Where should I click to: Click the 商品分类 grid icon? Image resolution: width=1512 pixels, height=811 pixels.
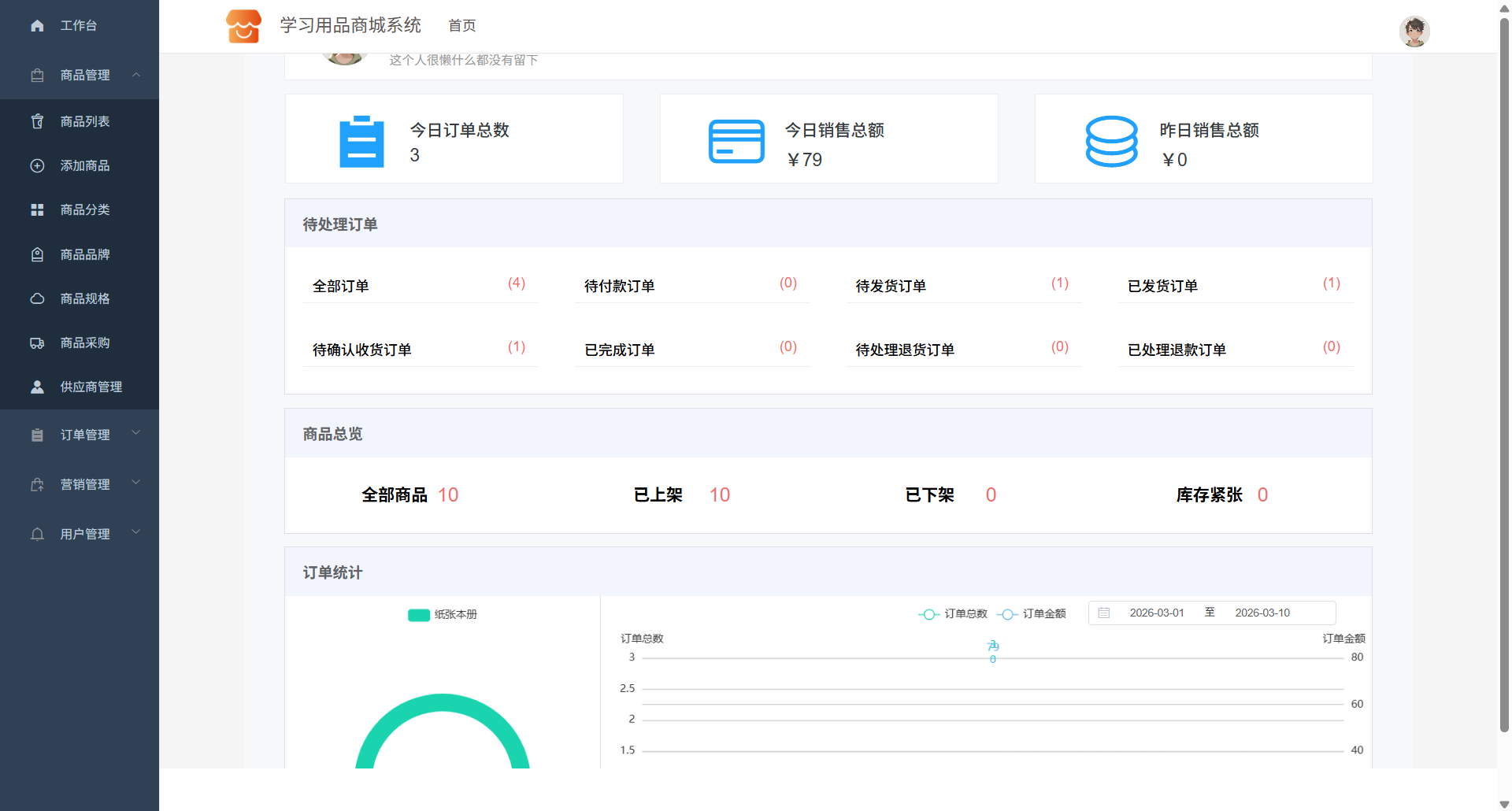tap(37, 209)
